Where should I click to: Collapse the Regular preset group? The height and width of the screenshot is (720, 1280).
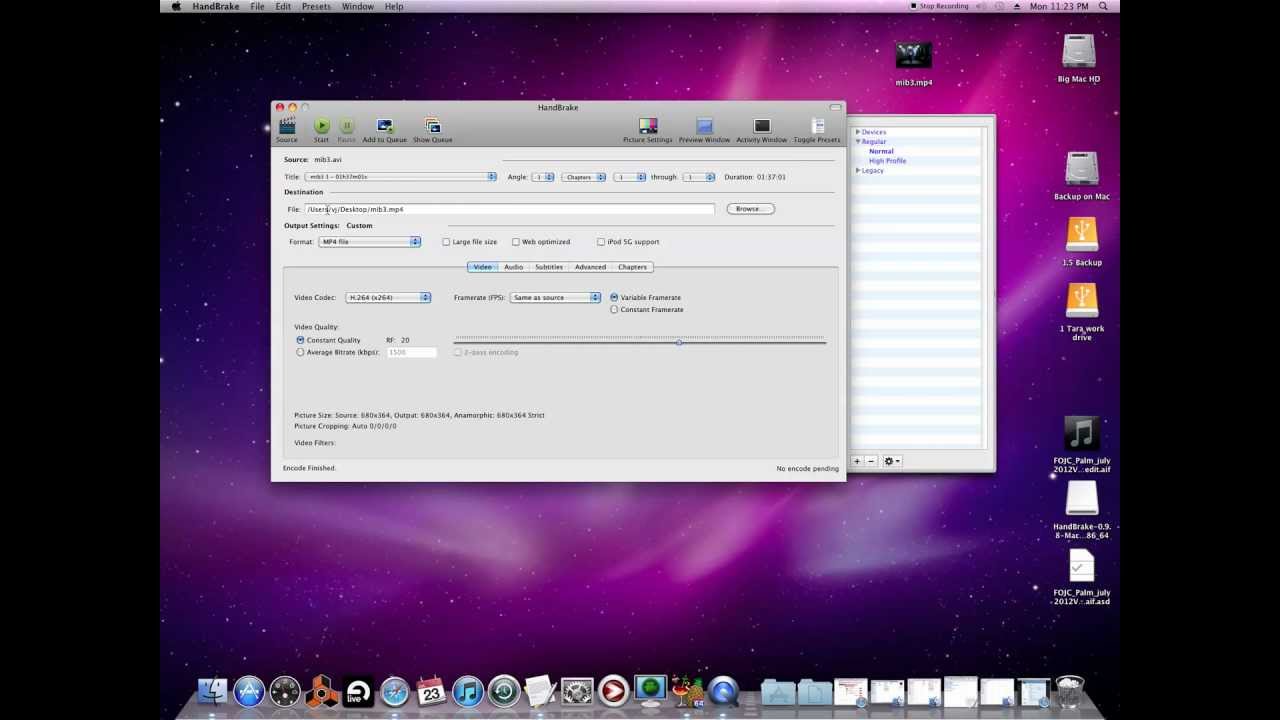(x=857, y=142)
